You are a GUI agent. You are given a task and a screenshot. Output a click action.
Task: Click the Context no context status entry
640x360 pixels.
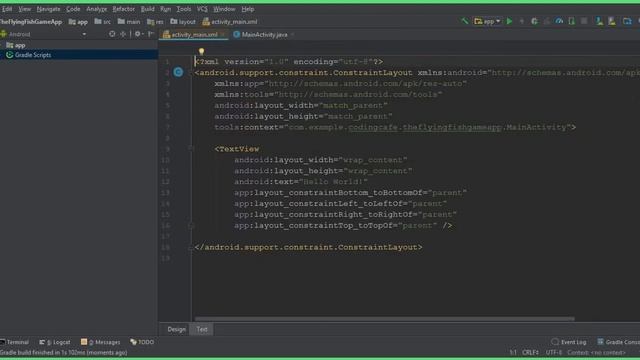[x=596, y=352]
